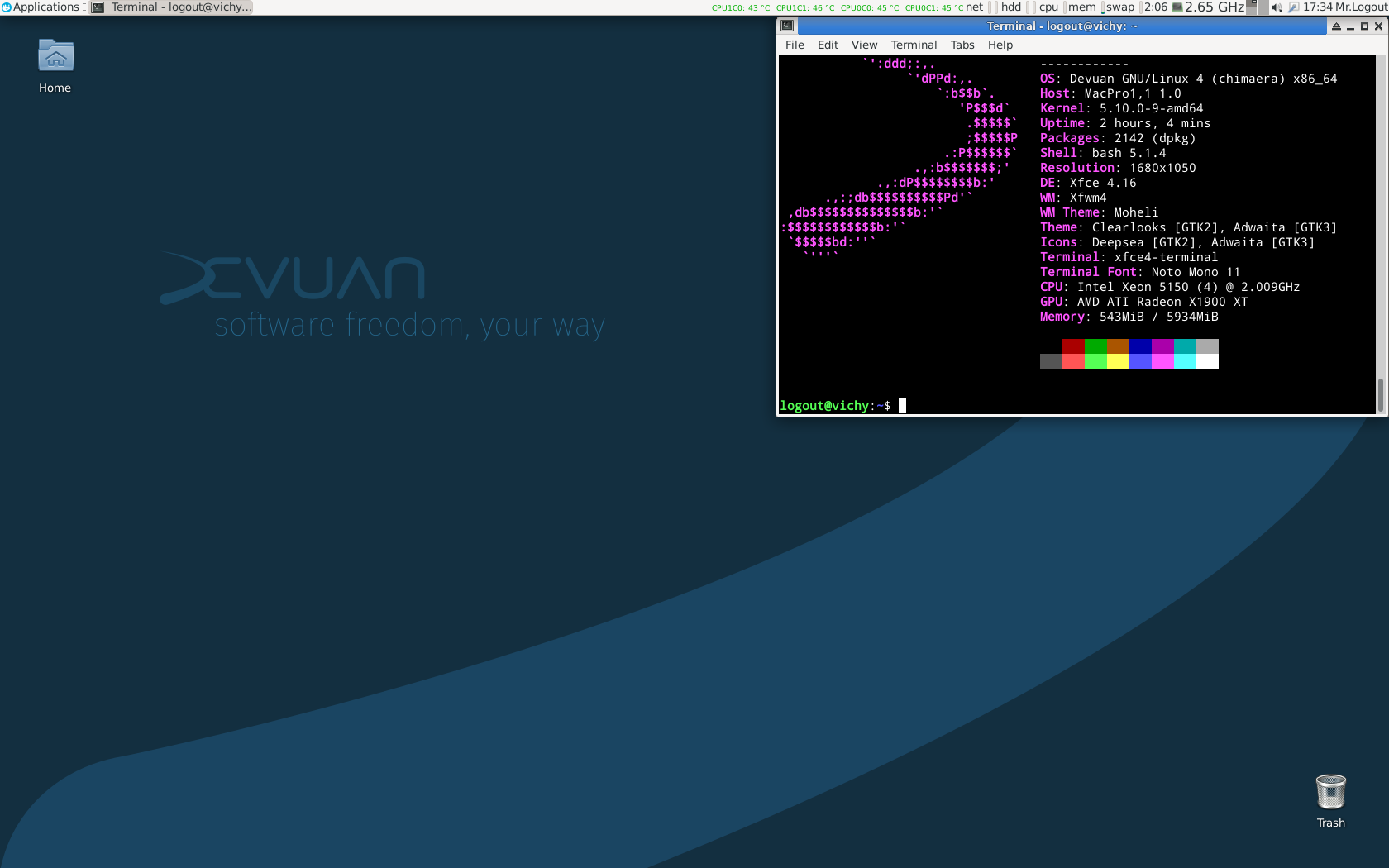Open the terminal's Edit menu
The width and height of the screenshot is (1389, 868).
[x=828, y=45]
